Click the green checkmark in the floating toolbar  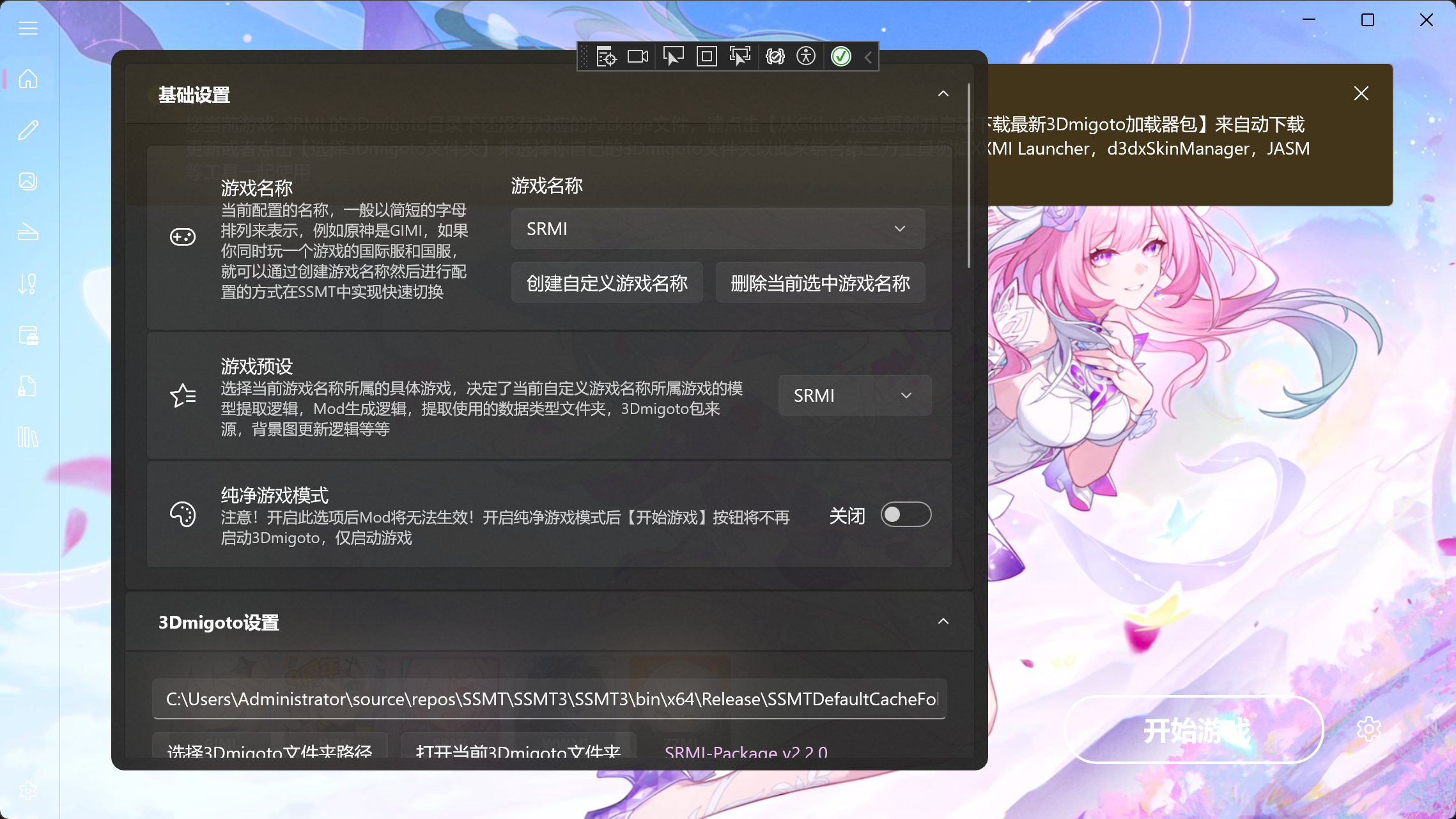[x=841, y=56]
